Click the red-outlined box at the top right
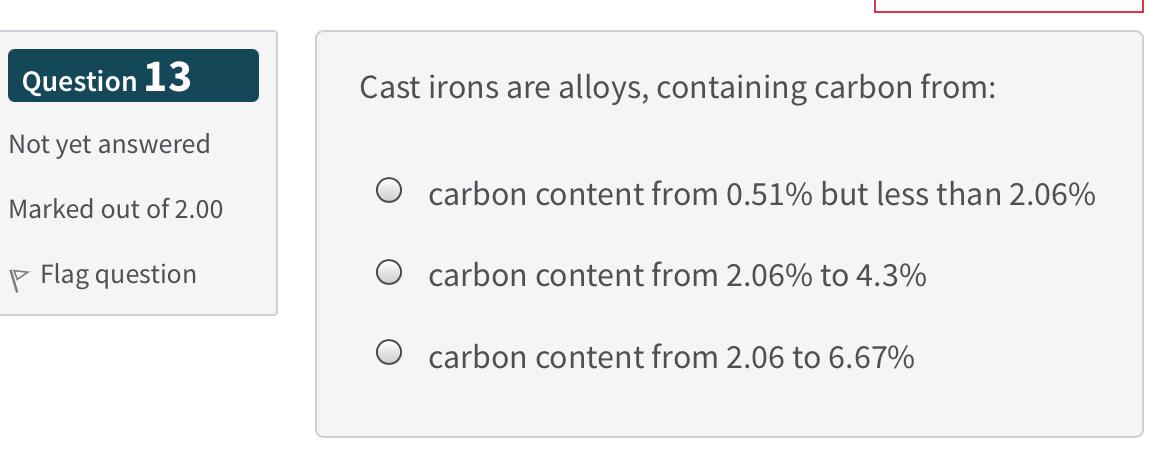This screenshot has height=465, width=1174. [1008, 6]
